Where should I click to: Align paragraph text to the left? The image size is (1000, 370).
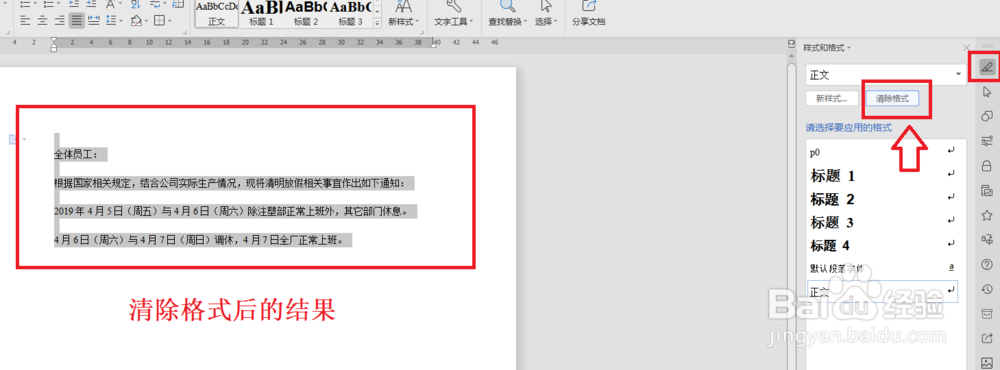click(26, 21)
